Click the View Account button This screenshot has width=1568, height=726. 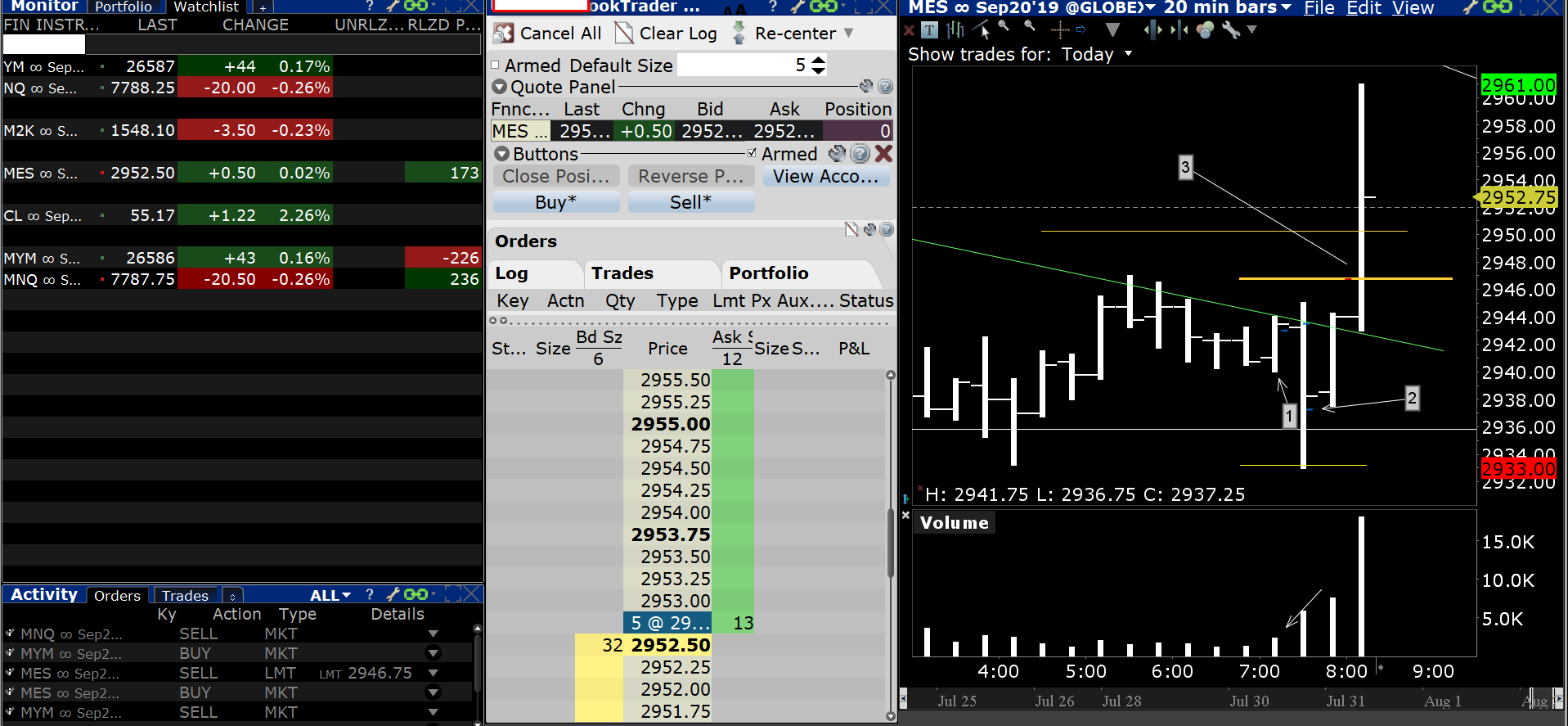[826, 176]
